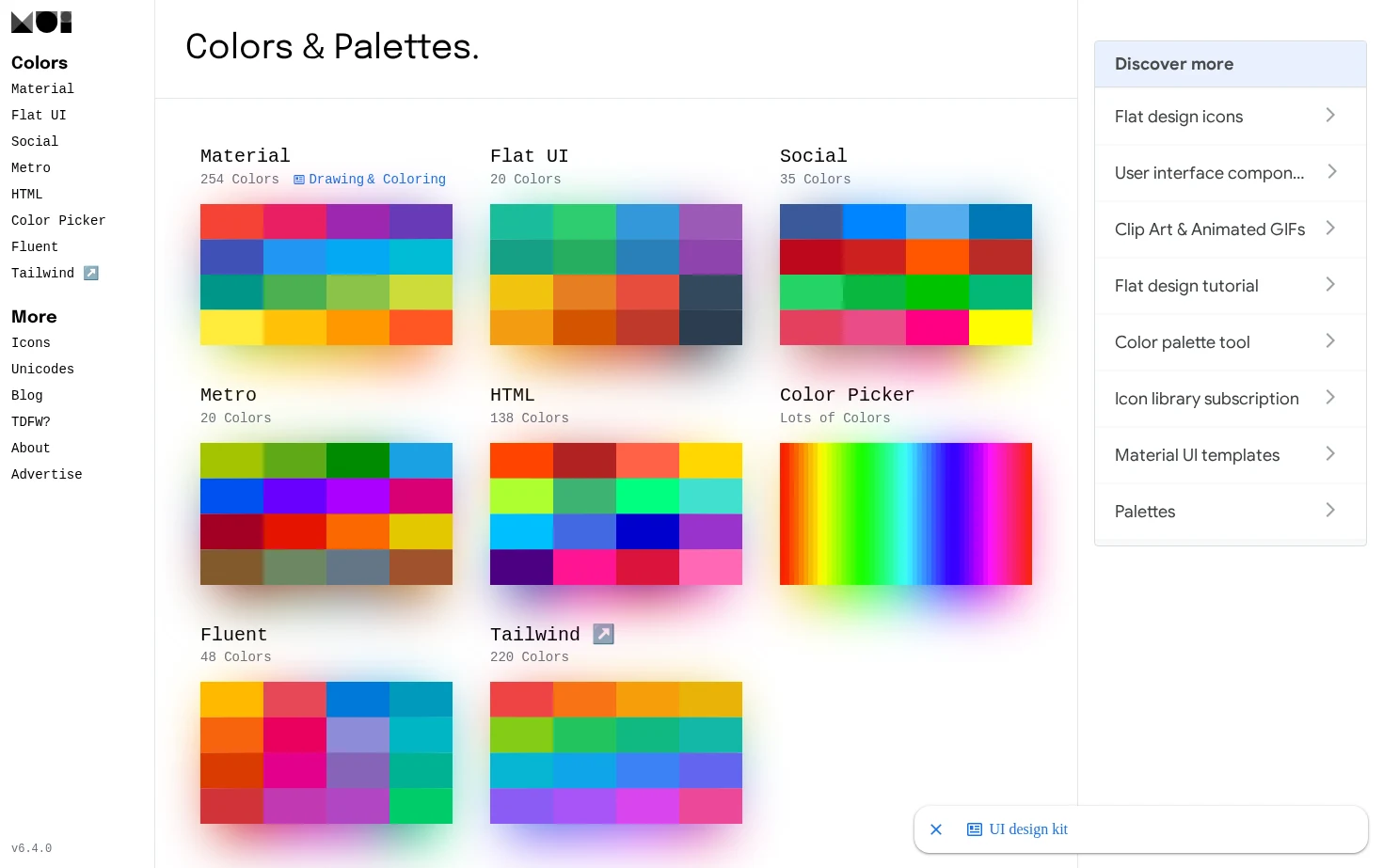1383x868 pixels.
Task: Open Material in the sidebar menu
Action: point(42,88)
